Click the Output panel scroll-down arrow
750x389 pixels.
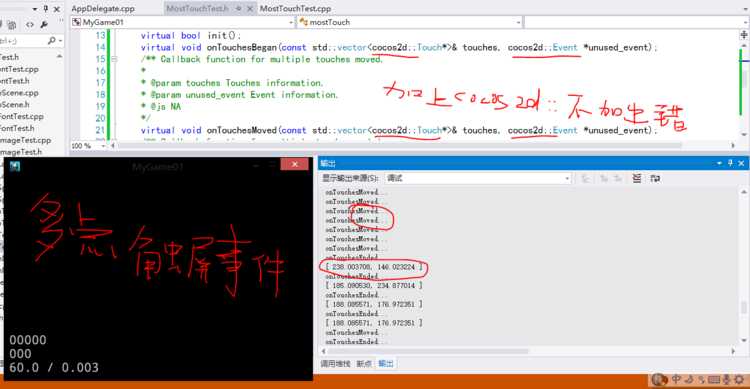744,341
